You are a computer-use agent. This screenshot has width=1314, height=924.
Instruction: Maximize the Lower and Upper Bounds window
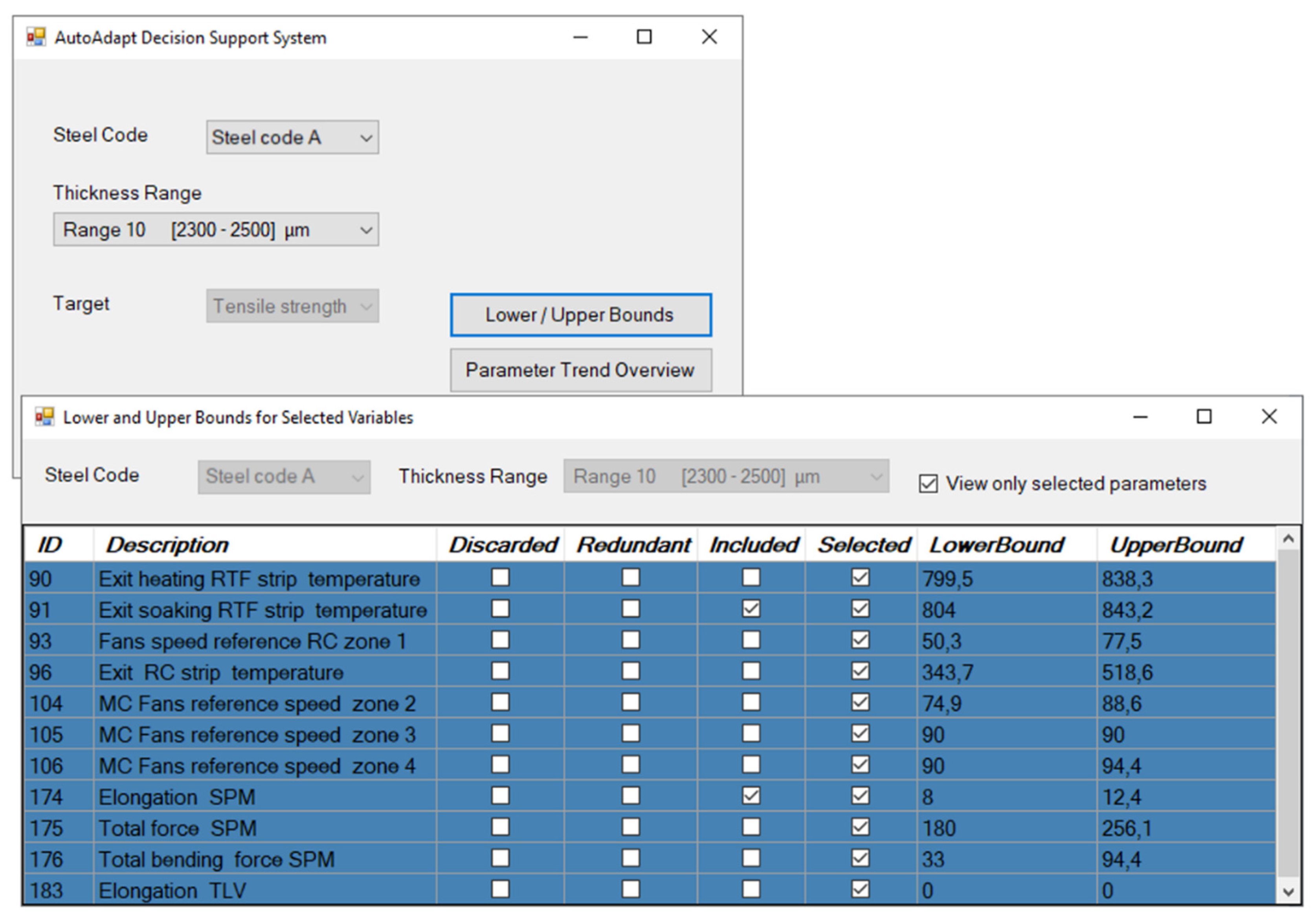[1204, 416]
